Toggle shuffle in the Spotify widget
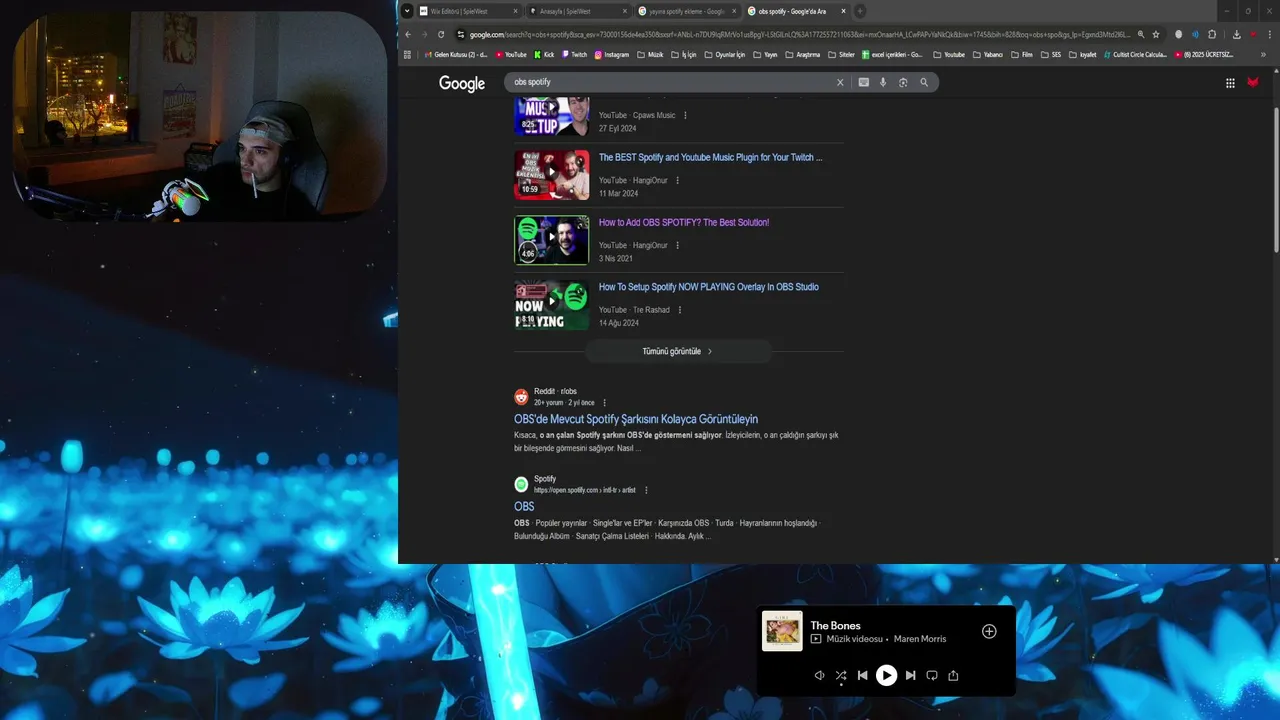The image size is (1280, 720). pos(841,675)
